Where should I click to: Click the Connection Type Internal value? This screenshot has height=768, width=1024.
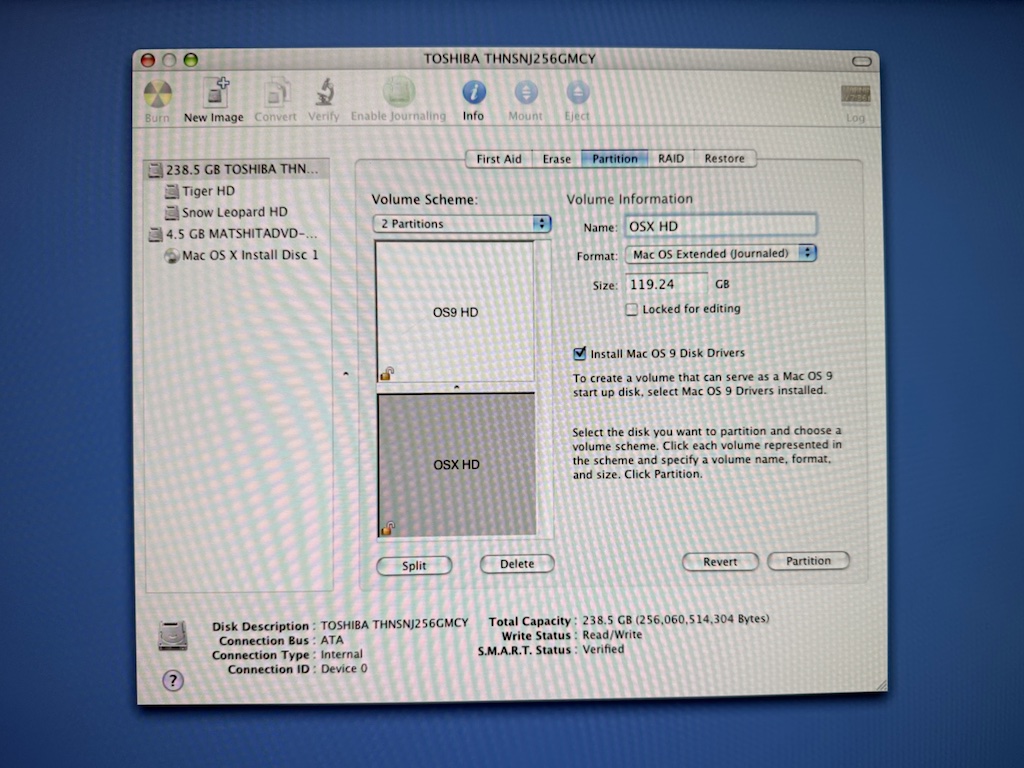point(342,654)
